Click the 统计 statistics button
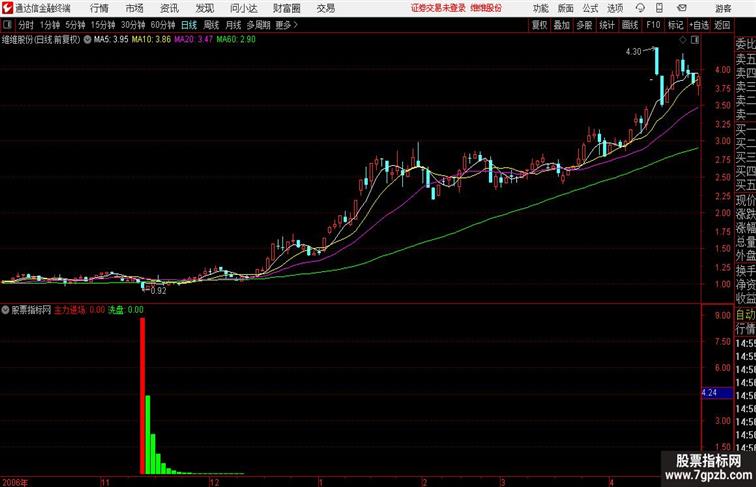Viewport: 756px width, 487px height. coord(607,25)
